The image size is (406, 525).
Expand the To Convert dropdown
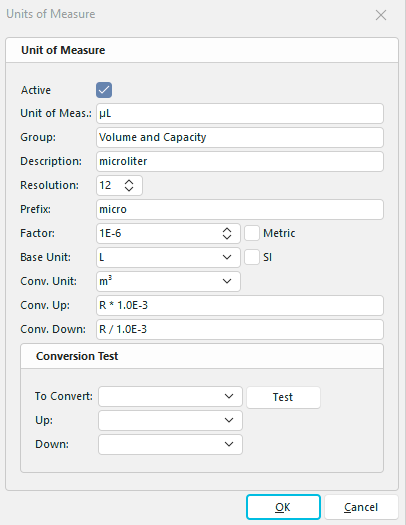[x=229, y=396]
